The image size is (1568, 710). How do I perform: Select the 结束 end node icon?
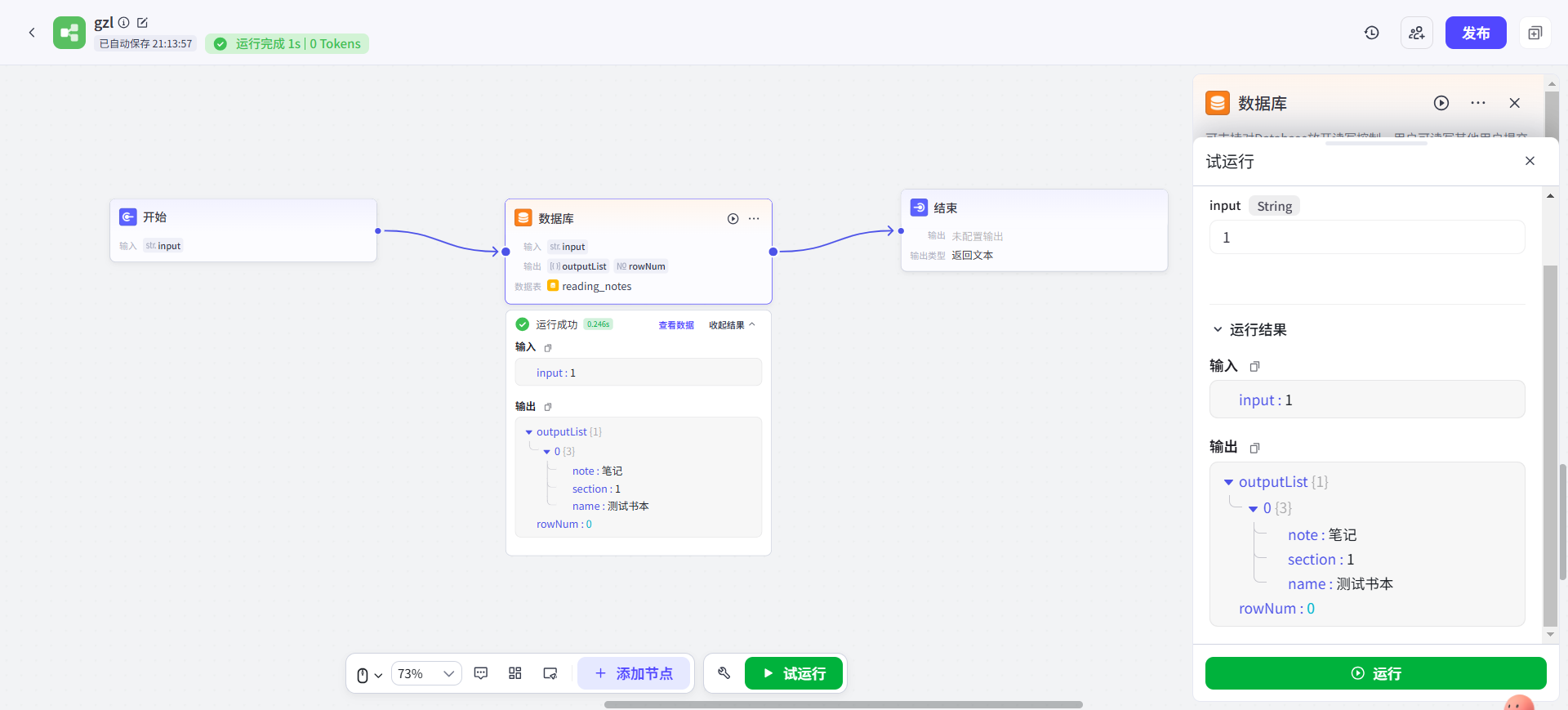click(x=920, y=208)
